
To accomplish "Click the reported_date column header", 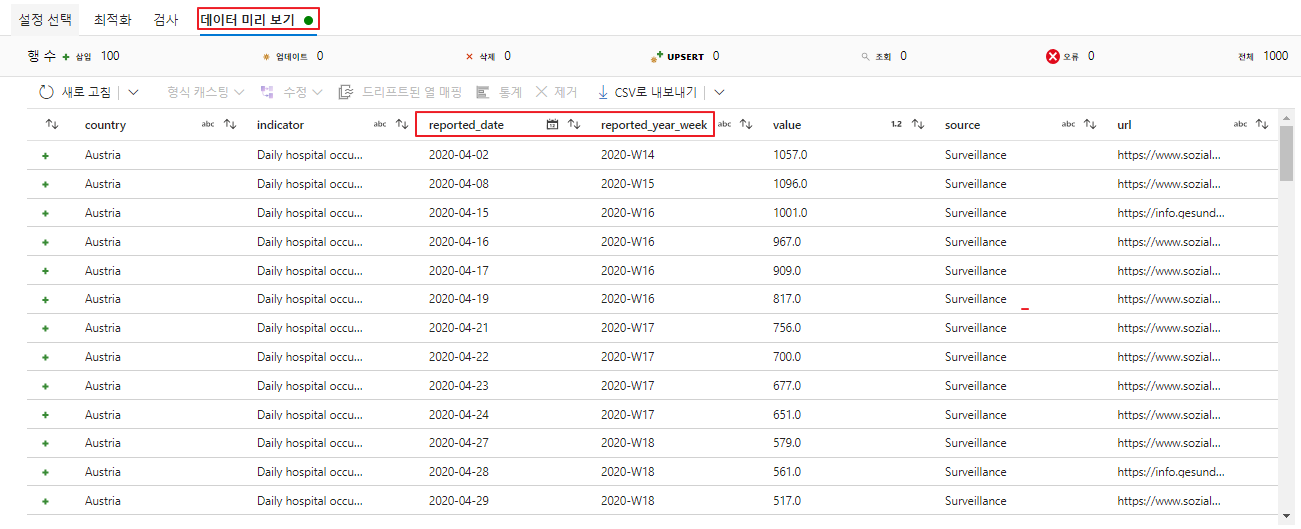I will coord(466,125).
